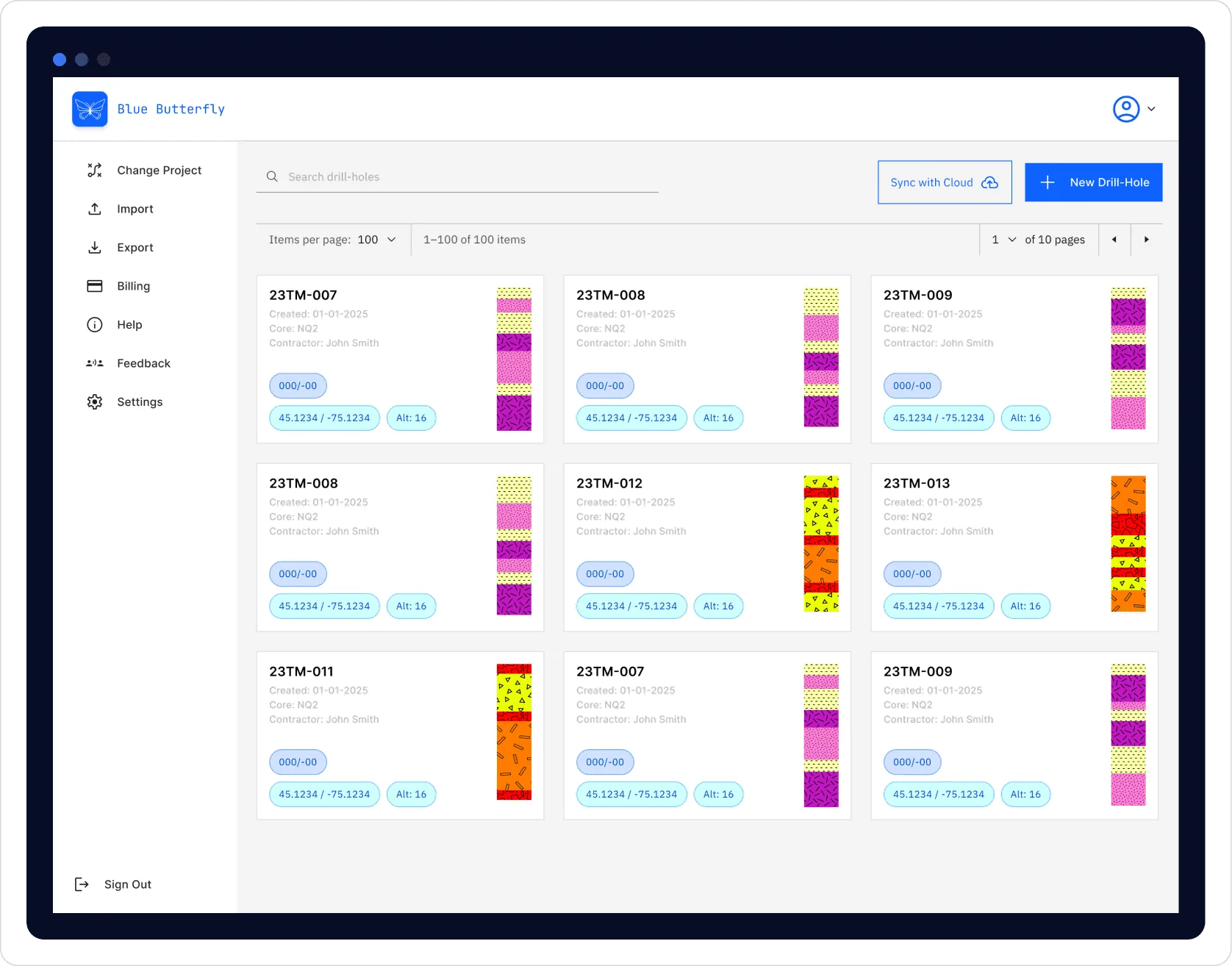Viewport: 1232px width, 966px height.
Task: Click the Blue Butterfly logo
Action: [x=89, y=109]
